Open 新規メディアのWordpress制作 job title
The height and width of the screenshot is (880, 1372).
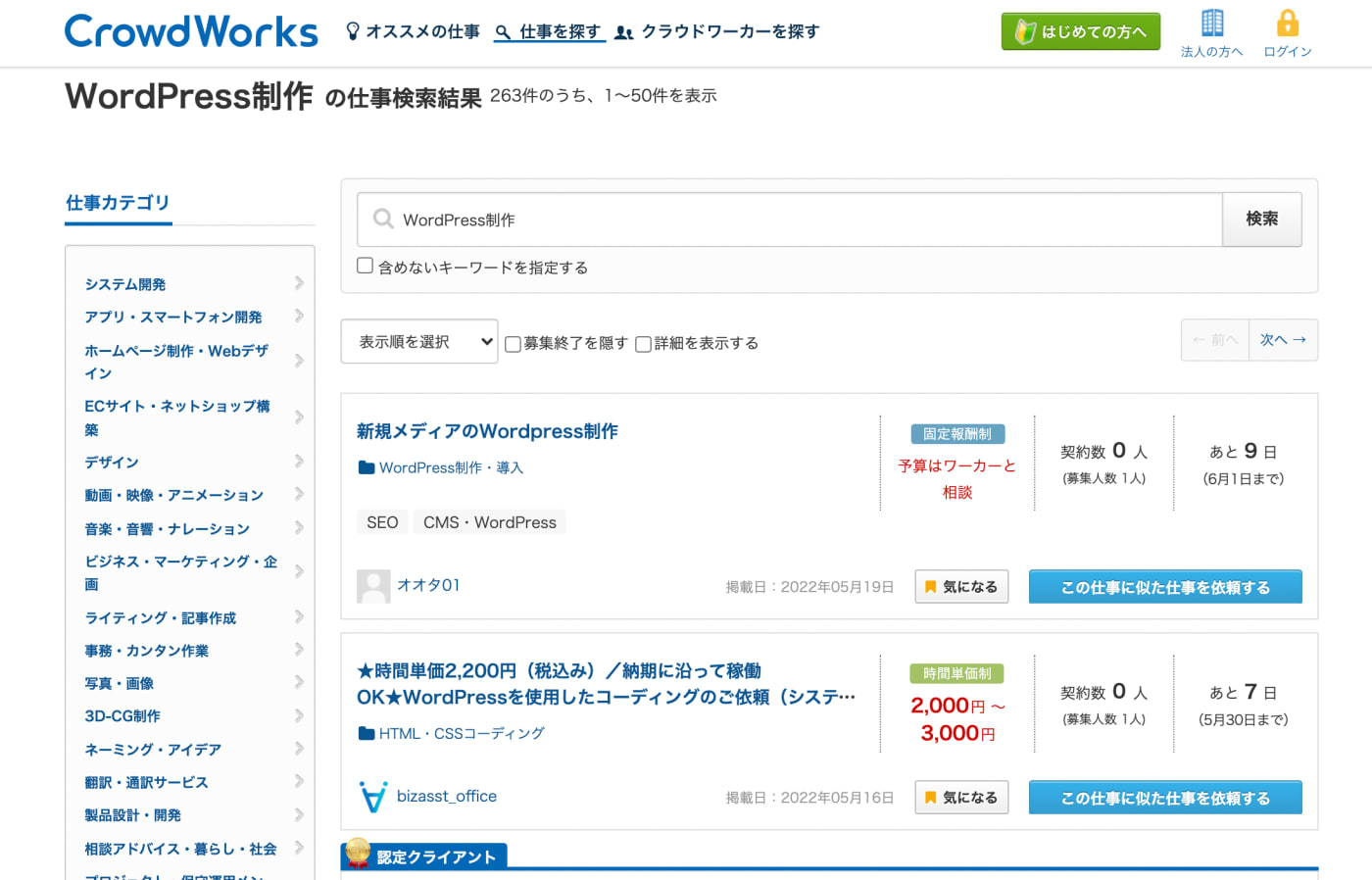point(487,431)
